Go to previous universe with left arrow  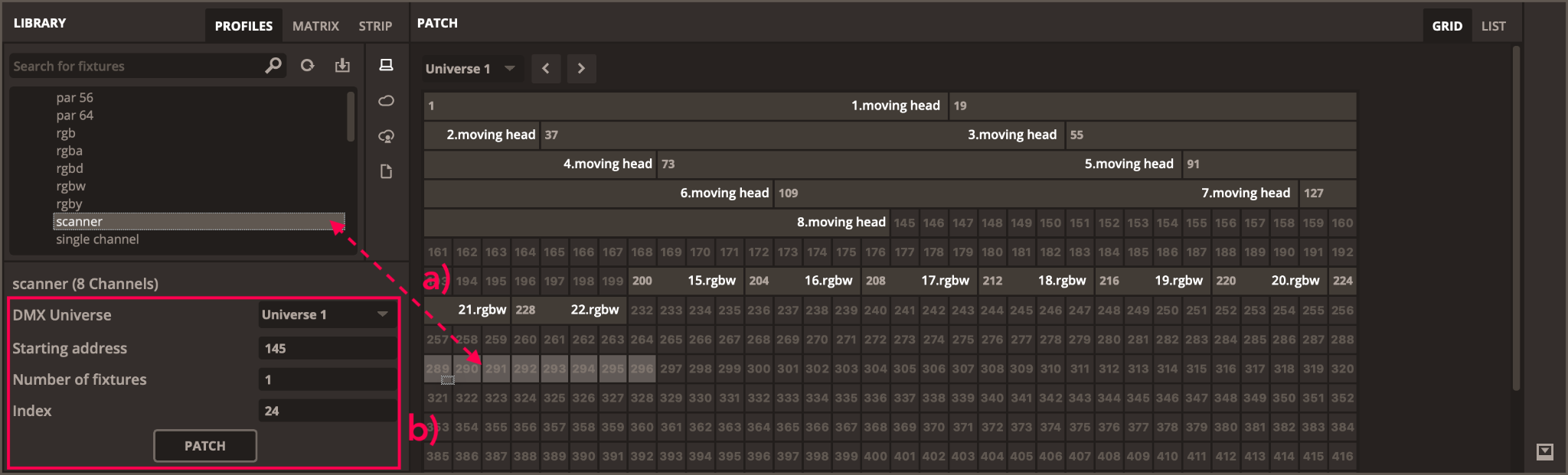tap(546, 68)
